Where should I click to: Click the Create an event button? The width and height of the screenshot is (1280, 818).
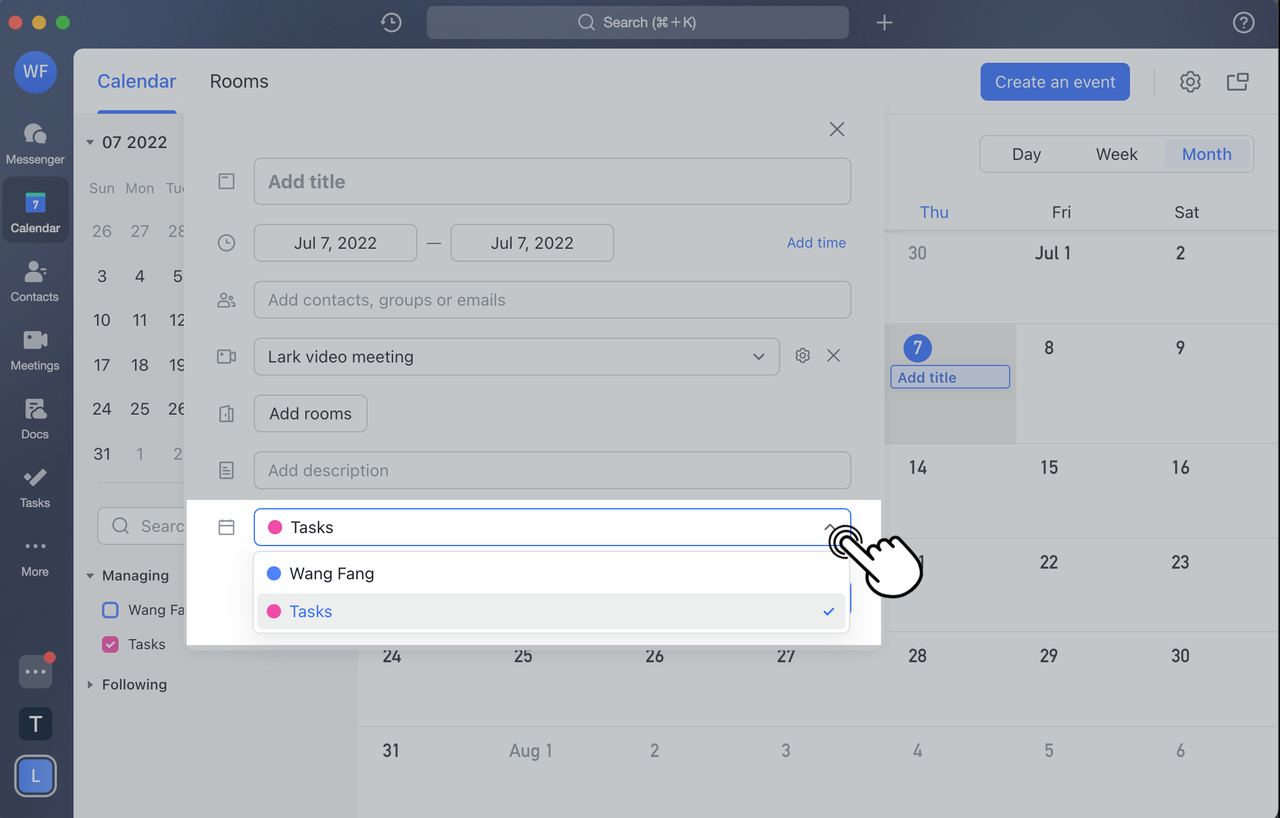tap(1054, 82)
